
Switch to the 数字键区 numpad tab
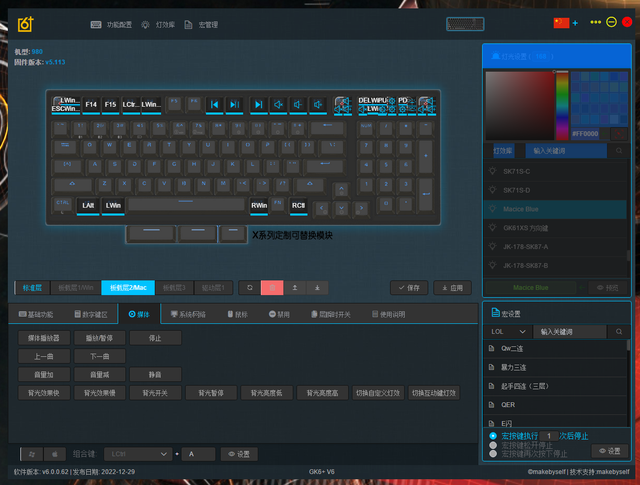pos(91,314)
